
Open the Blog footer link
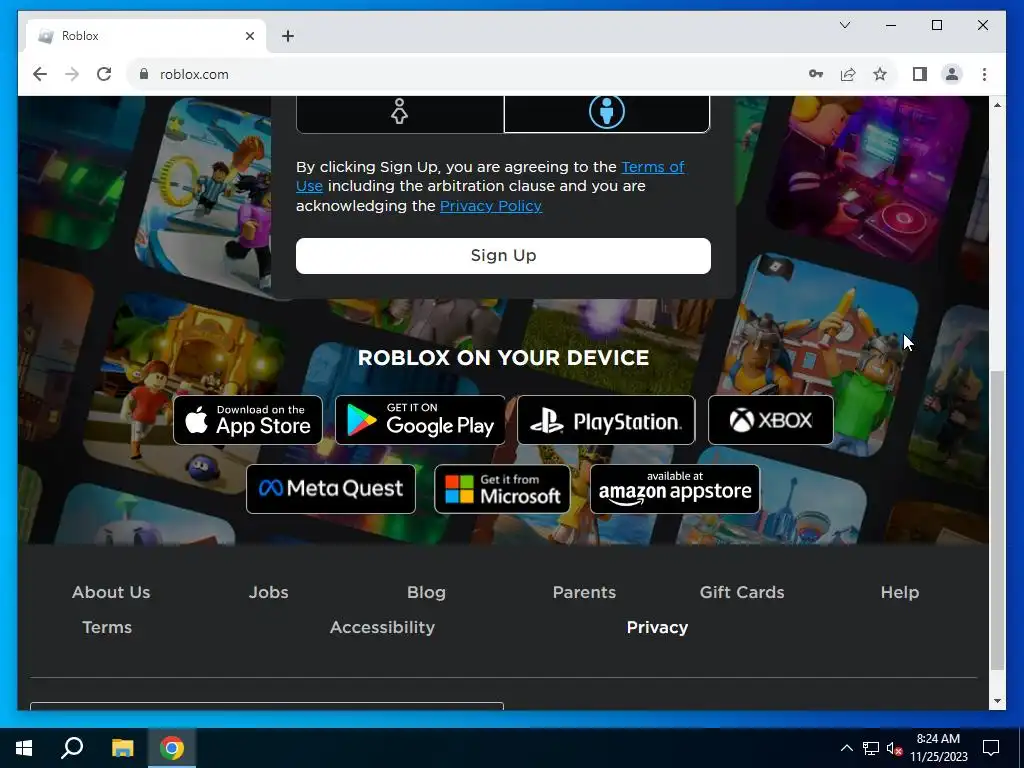coord(426,592)
